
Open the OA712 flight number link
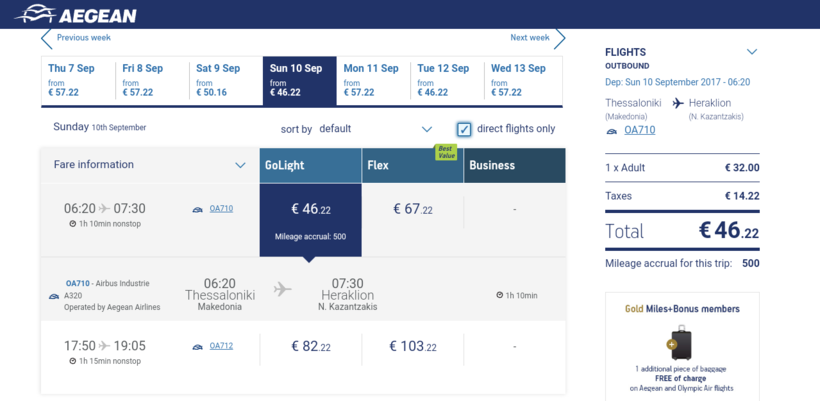[221, 347]
